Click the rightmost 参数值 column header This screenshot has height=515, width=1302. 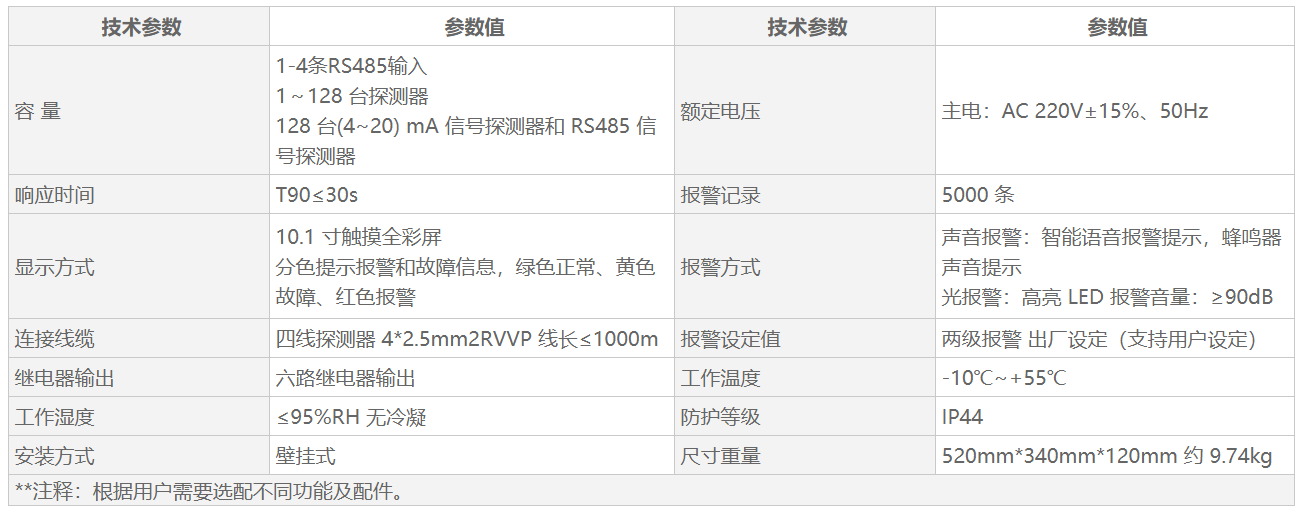pos(1116,28)
